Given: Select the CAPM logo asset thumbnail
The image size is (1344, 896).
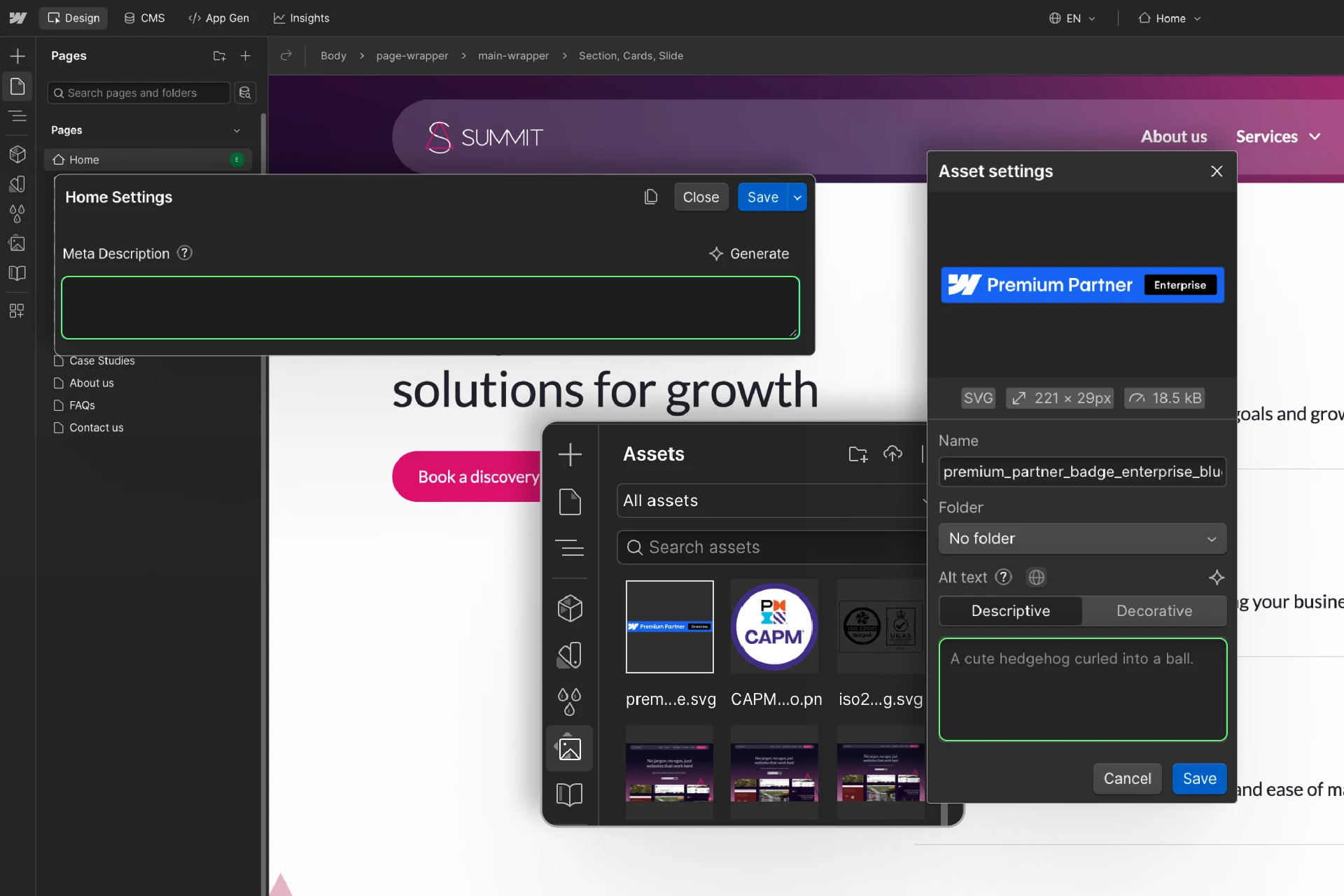Looking at the screenshot, I should tap(773, 626).
